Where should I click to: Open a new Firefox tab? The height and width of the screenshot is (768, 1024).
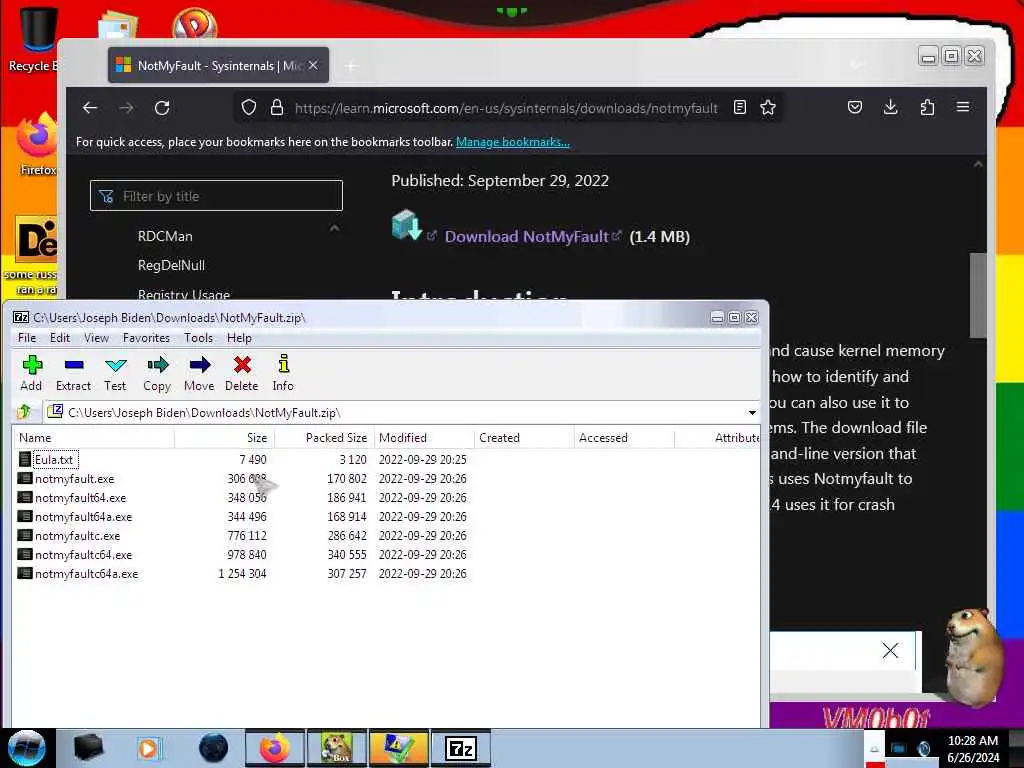(x=351, y=66)
